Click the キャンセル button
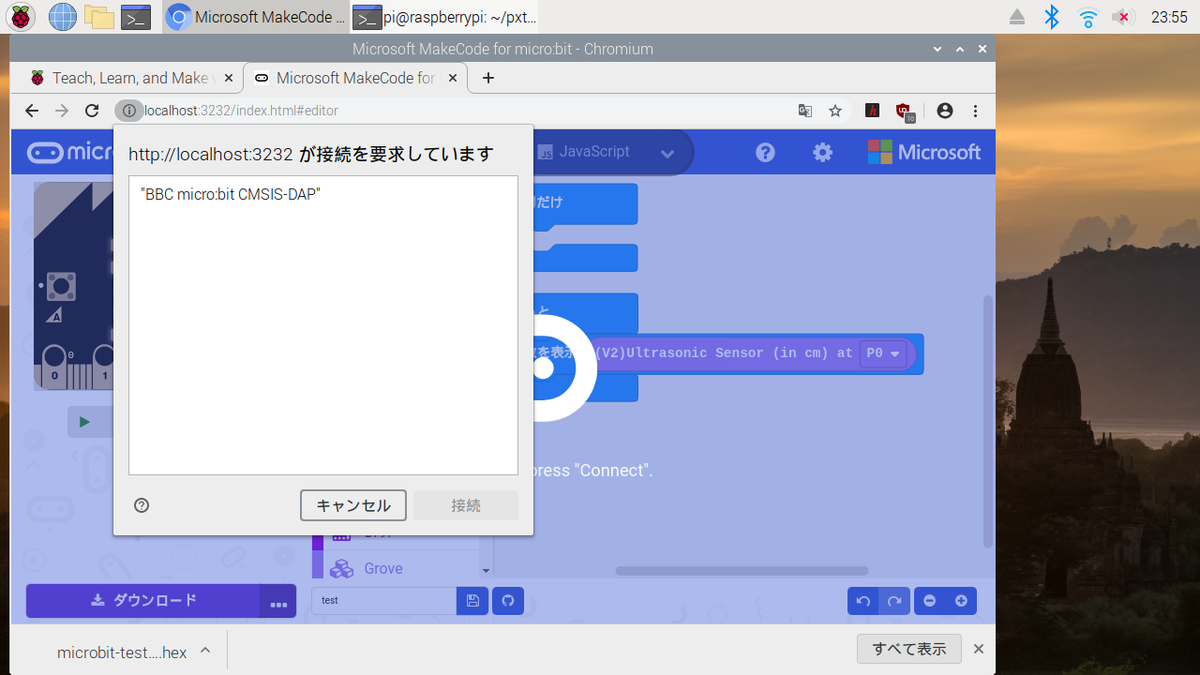Viewport: 1200px width, 675px height. click(353, 505)
